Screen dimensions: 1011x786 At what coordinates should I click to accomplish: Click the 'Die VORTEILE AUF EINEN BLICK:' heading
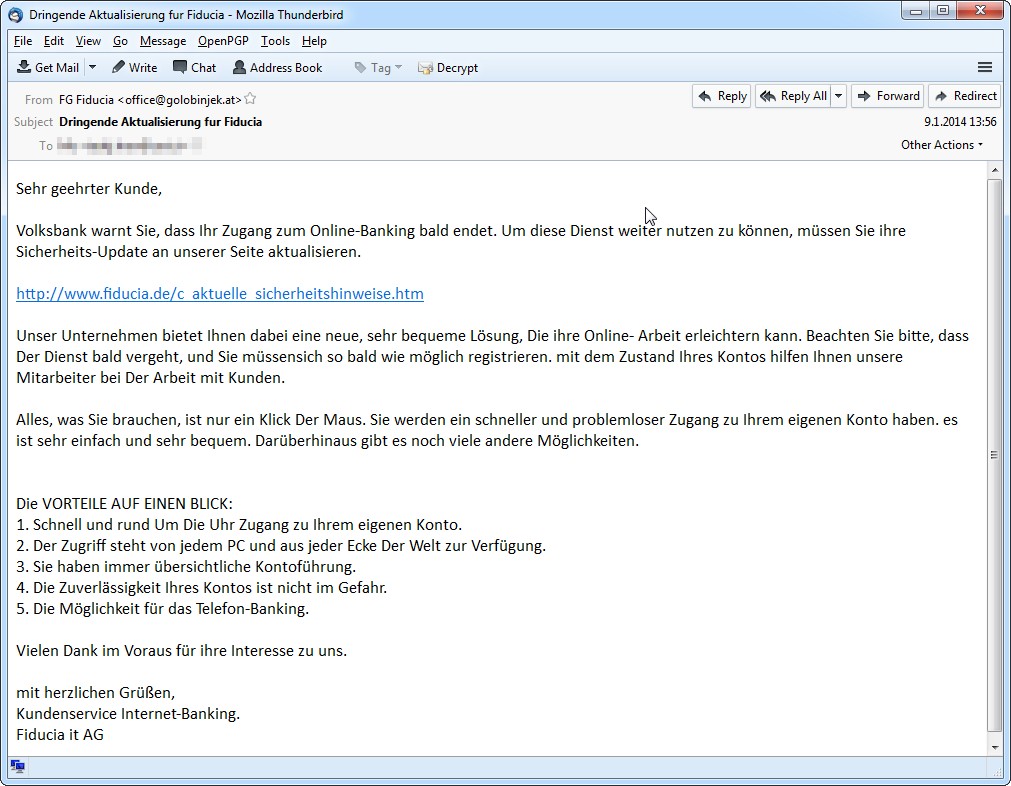[x=124, y=504]
